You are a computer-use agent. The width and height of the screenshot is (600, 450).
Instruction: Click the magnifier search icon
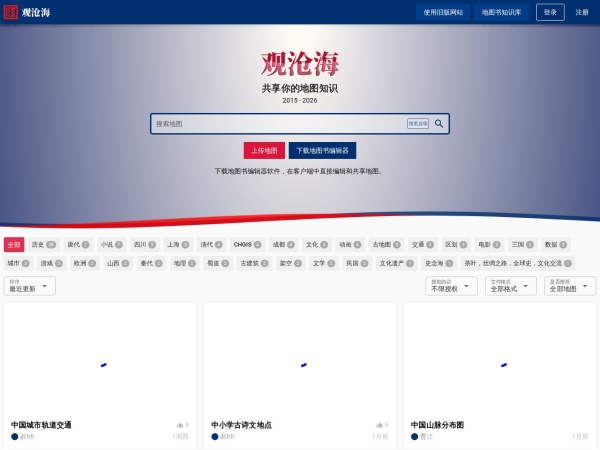coord(439,124)
